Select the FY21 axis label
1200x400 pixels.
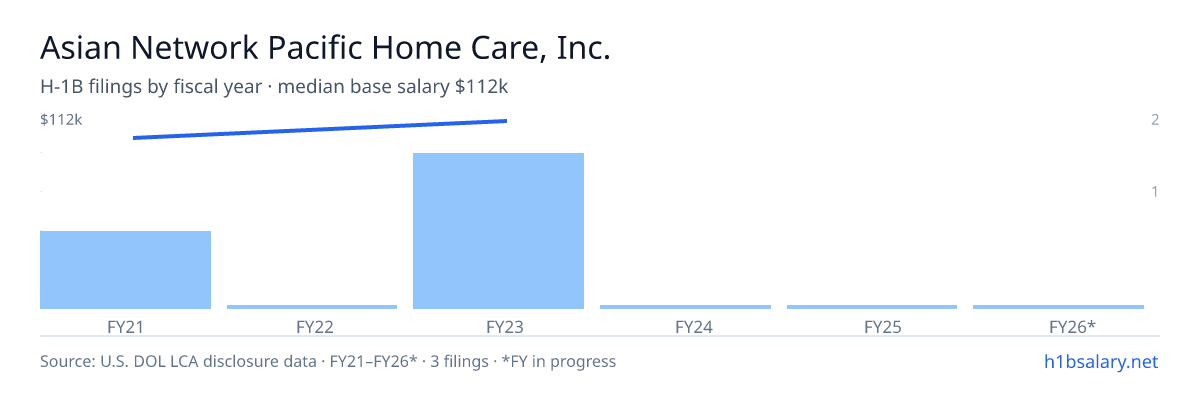pos(125,326)
